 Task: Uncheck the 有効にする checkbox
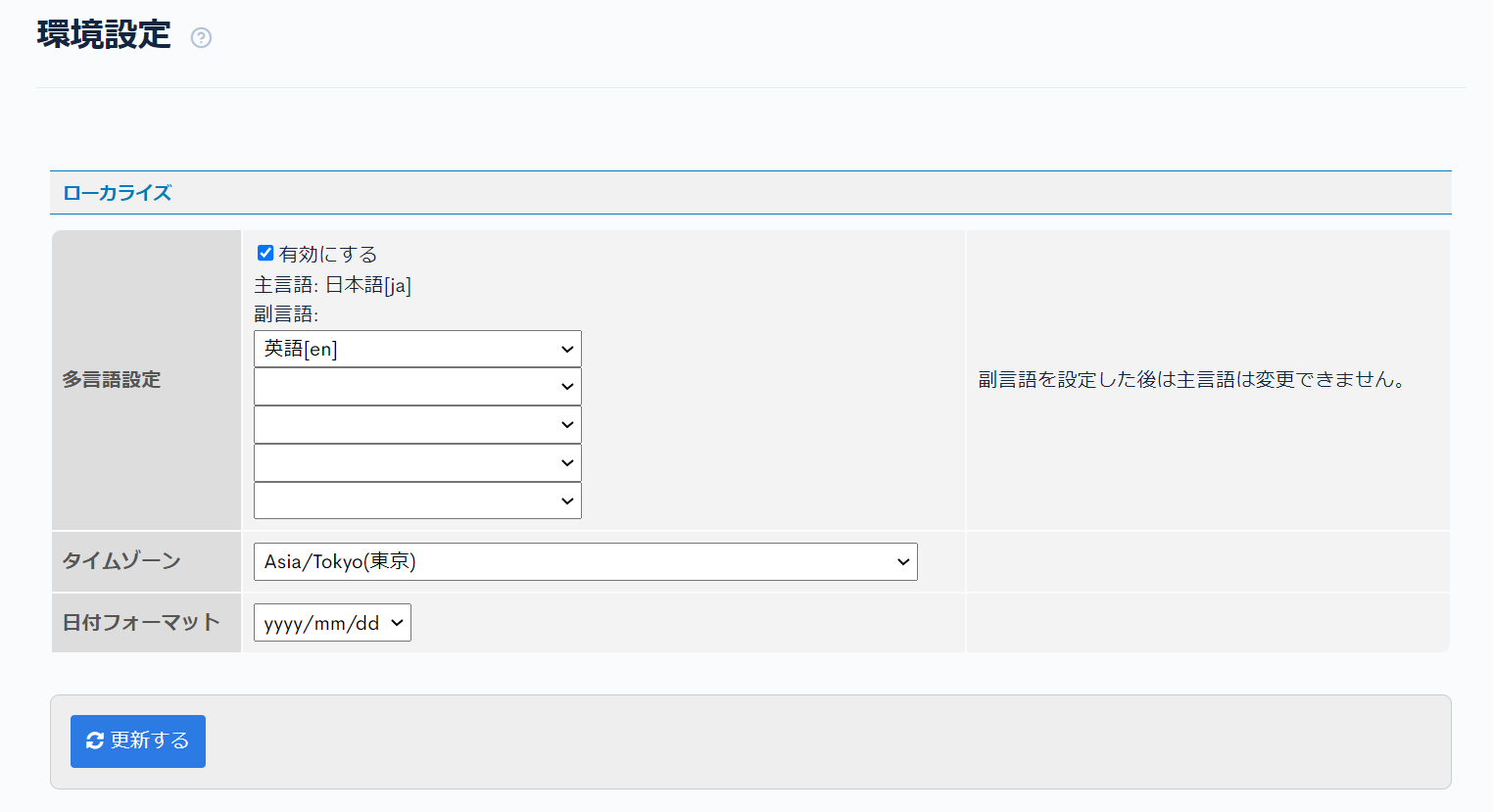click(265, 252)
